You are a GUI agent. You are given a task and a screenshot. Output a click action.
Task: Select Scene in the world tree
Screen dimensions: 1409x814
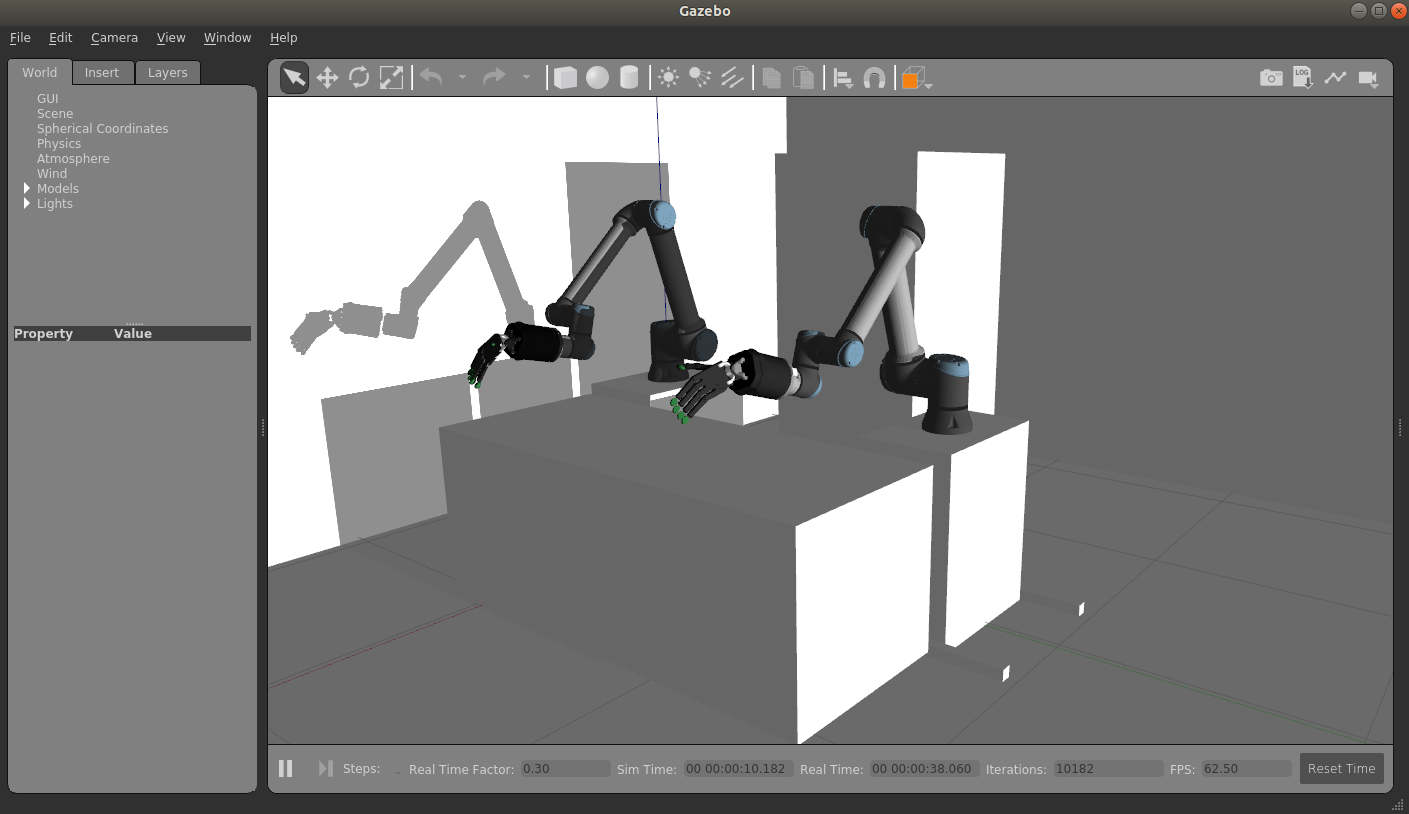click(x=55, y=113)
